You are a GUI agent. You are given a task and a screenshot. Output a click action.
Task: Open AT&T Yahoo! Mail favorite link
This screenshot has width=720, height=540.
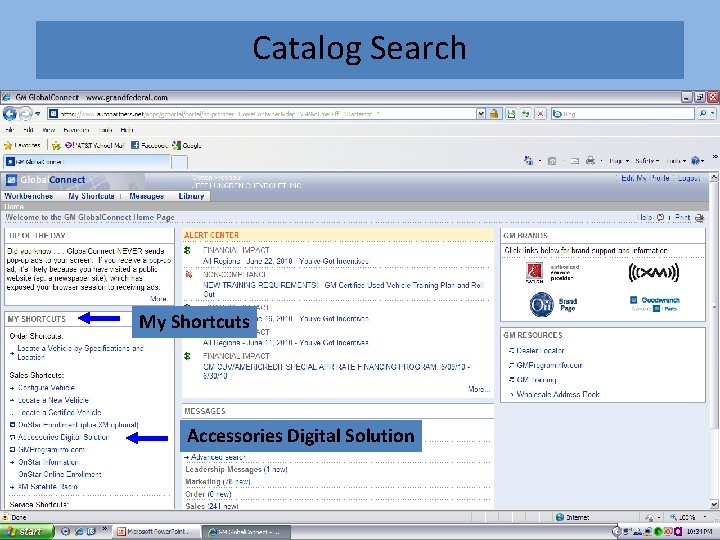(95, 146)
